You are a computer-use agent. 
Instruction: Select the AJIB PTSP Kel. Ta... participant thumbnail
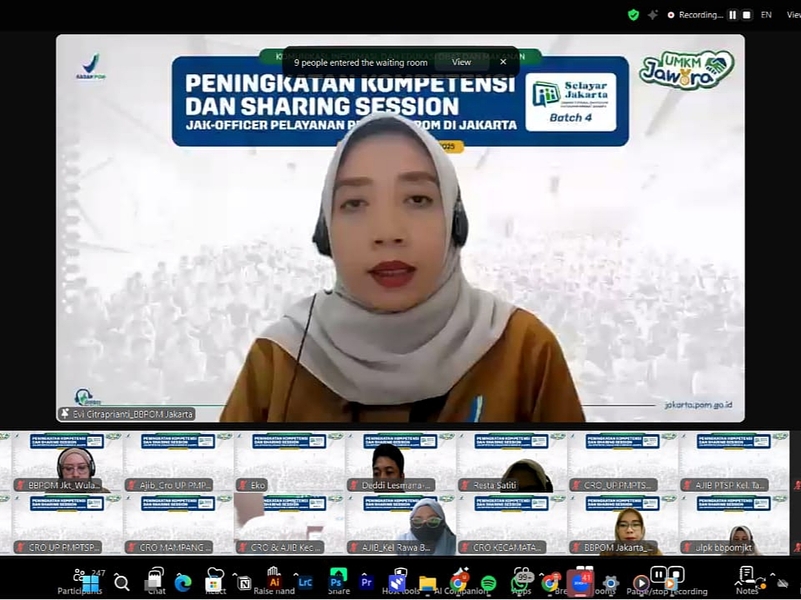click(x=735, y=462)
